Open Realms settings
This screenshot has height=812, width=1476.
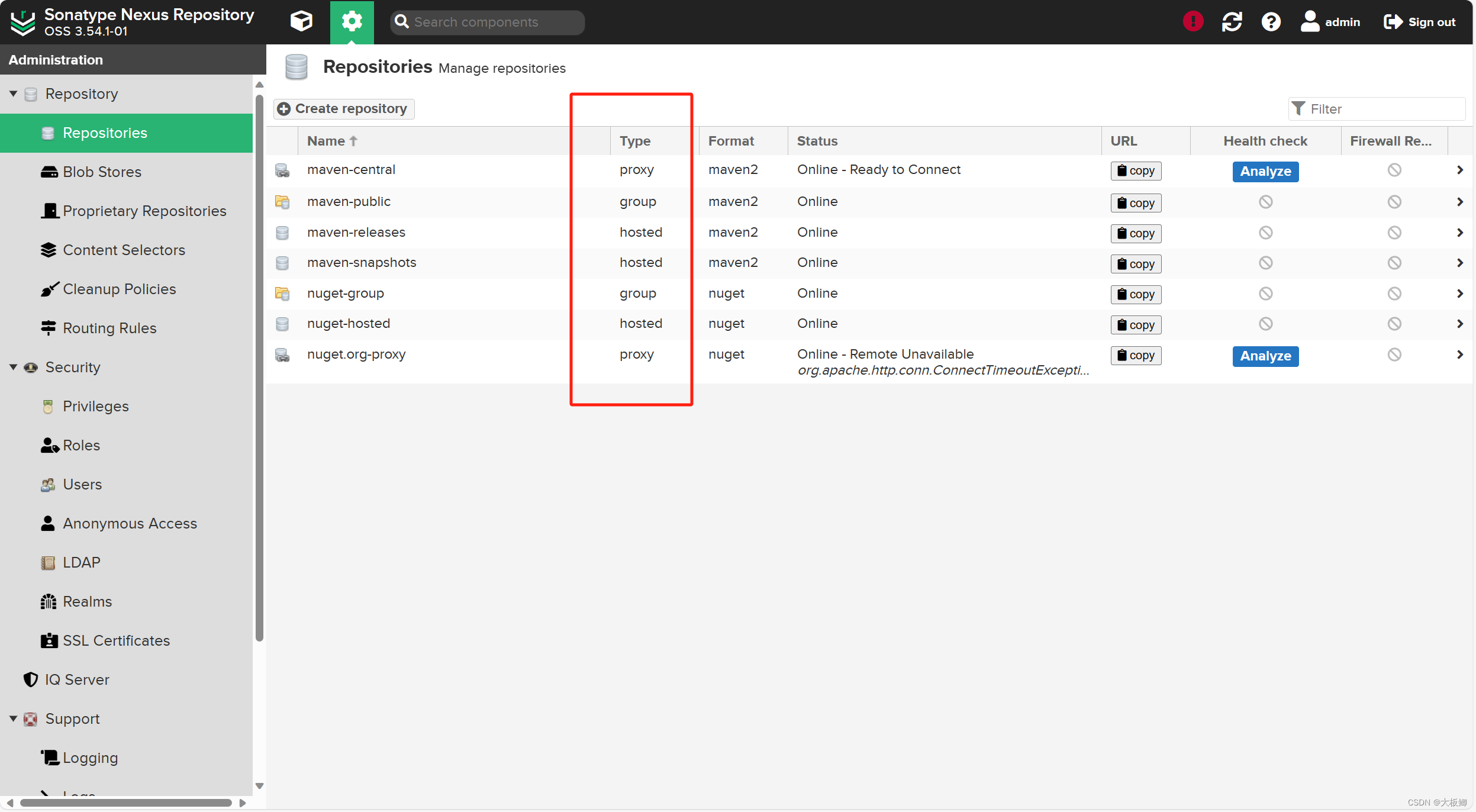tap(126, 601)
